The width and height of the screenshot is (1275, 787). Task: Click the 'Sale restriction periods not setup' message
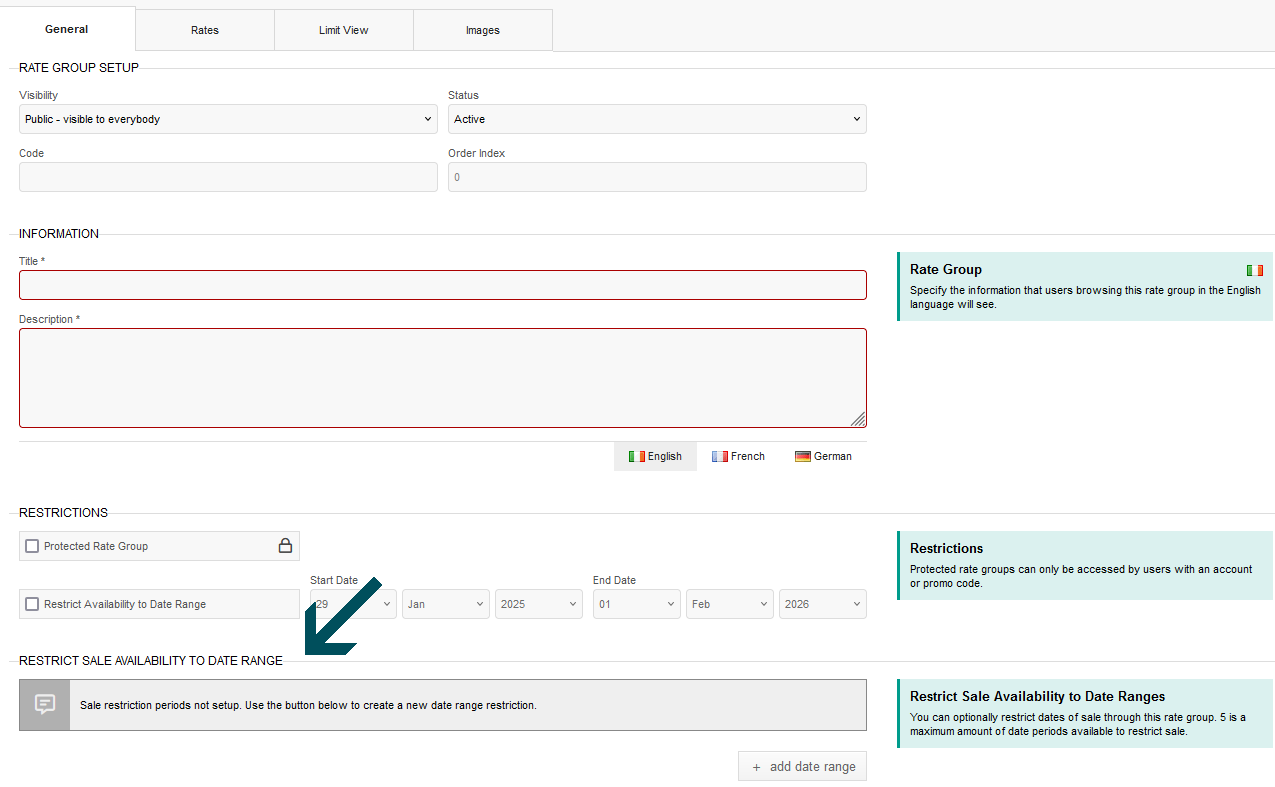coord(308,705)
